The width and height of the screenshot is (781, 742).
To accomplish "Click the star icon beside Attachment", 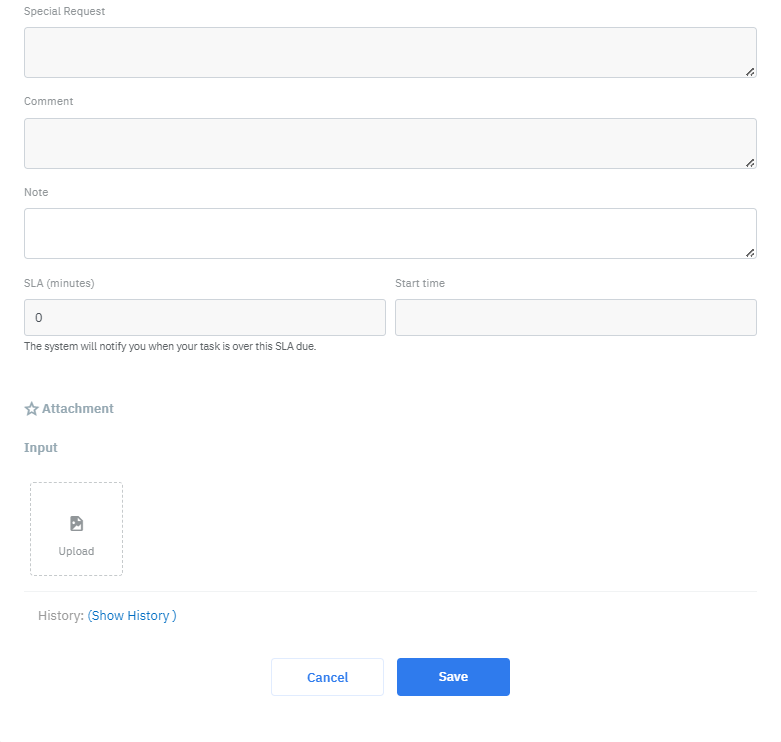I will 31,409.
